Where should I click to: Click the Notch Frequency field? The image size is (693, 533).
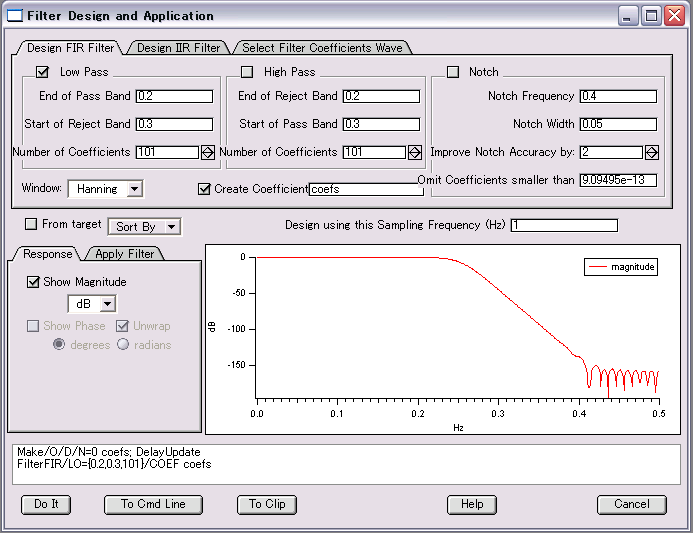tap(618, 96)
